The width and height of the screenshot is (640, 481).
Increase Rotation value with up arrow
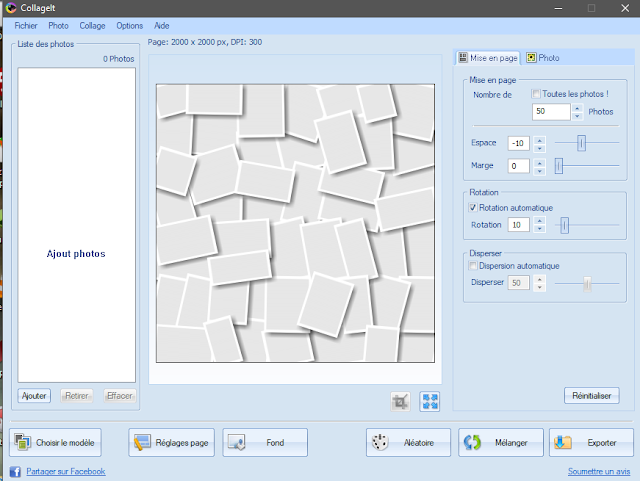tap(540, 221)
